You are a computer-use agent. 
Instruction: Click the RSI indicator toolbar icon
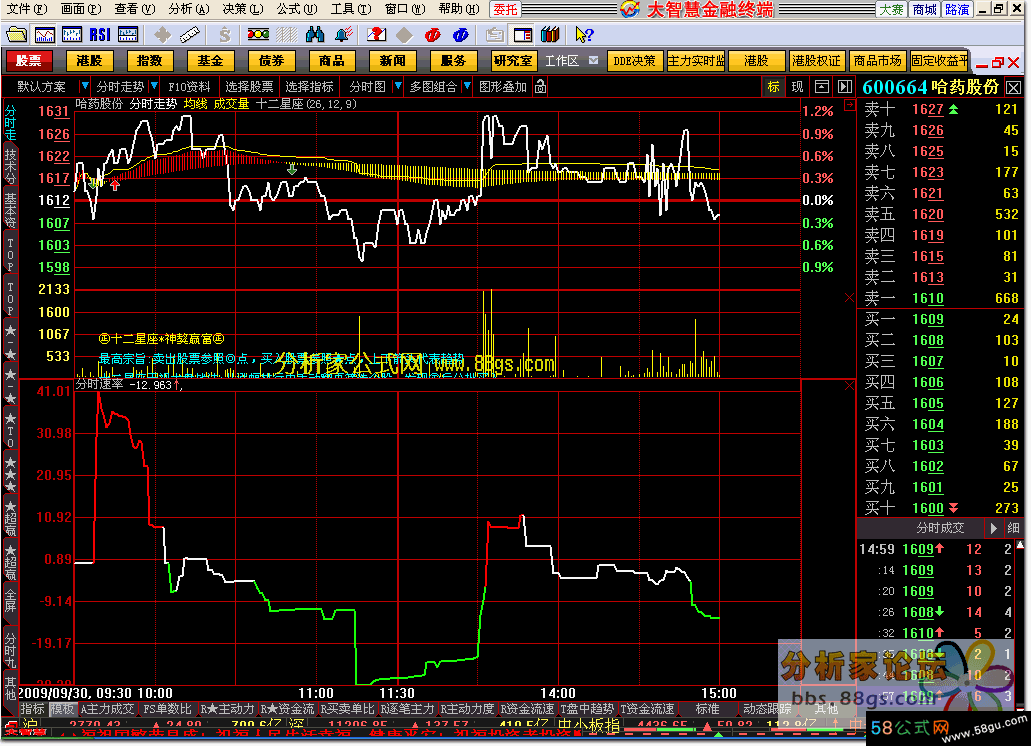[x=99, y=34]
